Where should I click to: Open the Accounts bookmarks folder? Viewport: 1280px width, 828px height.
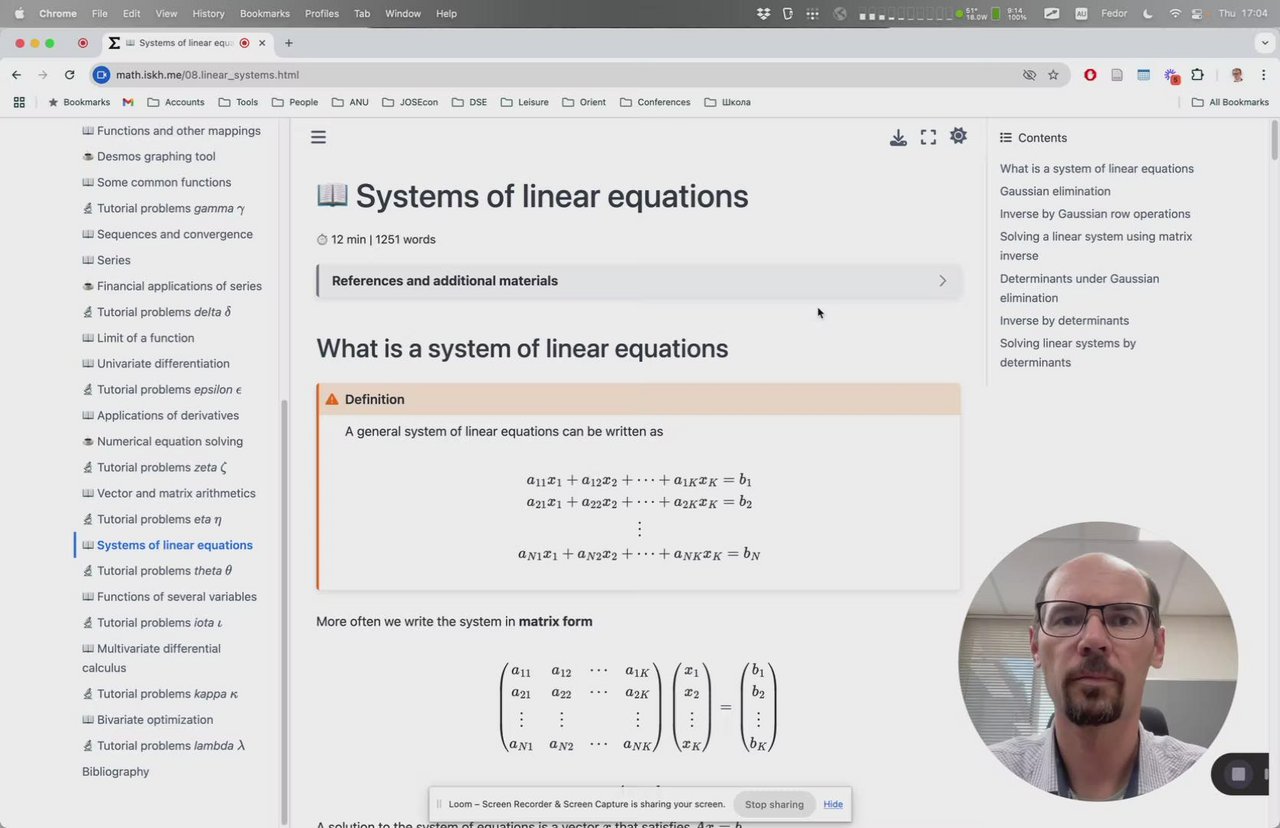click(175, 102)
